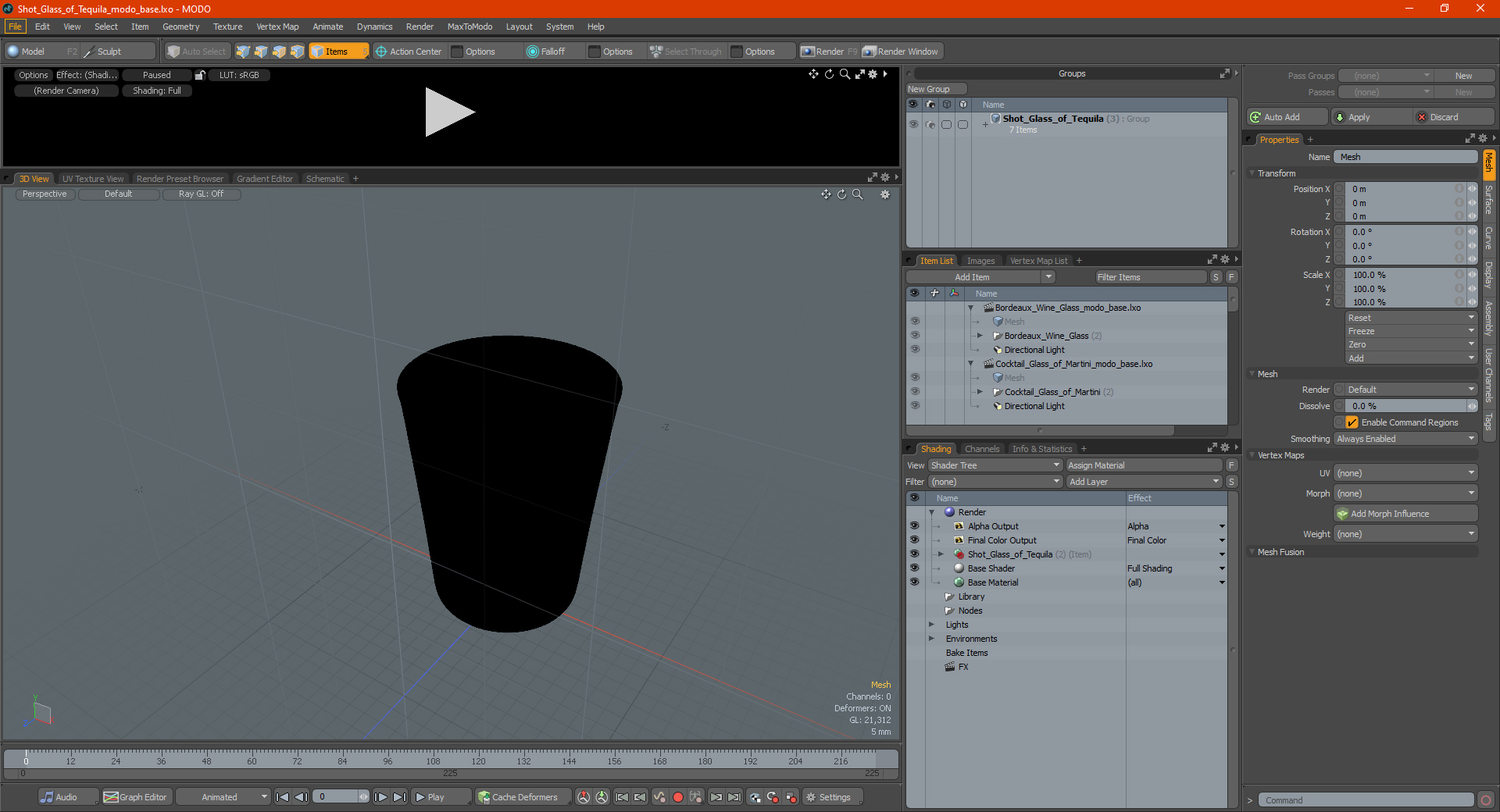1500x812 pixels.
Task: Click New Group button
Action: pos(936,89)
